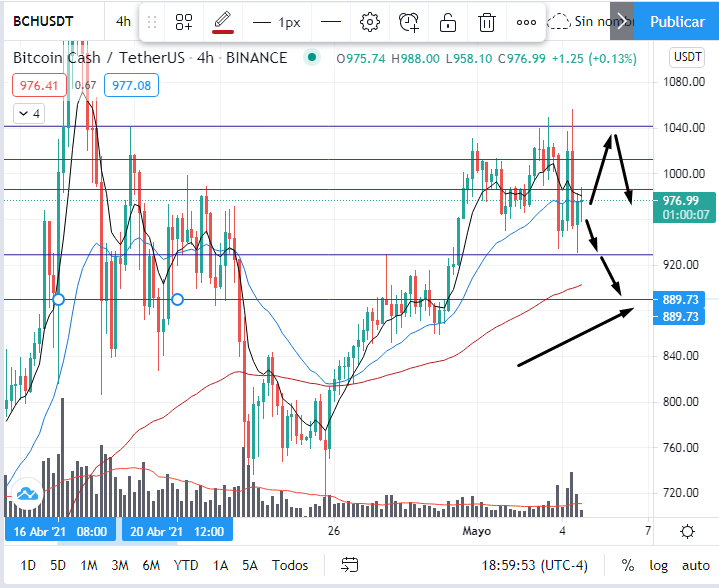Click the 1040.00 price axis label
Screen dimensions: 719x588
[x=684, y=128]
